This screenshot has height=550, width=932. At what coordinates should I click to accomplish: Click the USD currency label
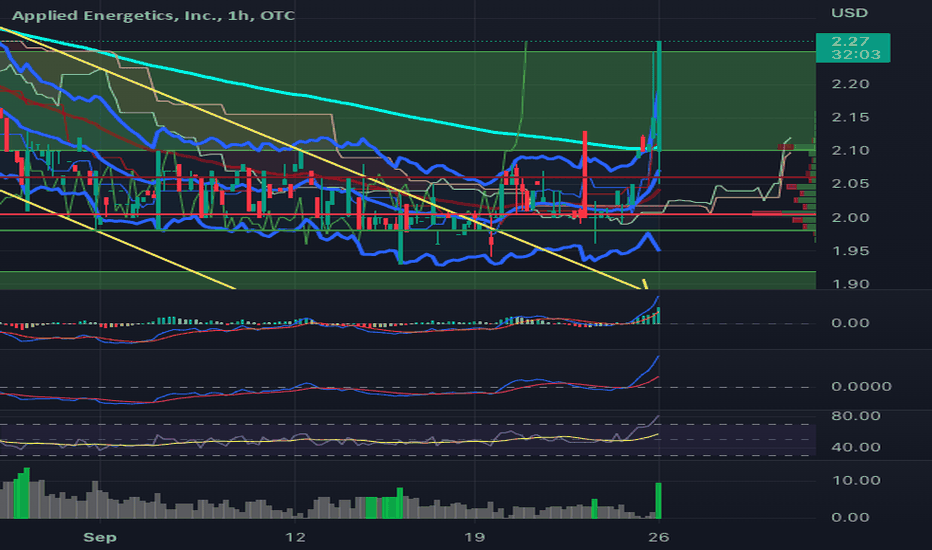click(x=849, y=13)
